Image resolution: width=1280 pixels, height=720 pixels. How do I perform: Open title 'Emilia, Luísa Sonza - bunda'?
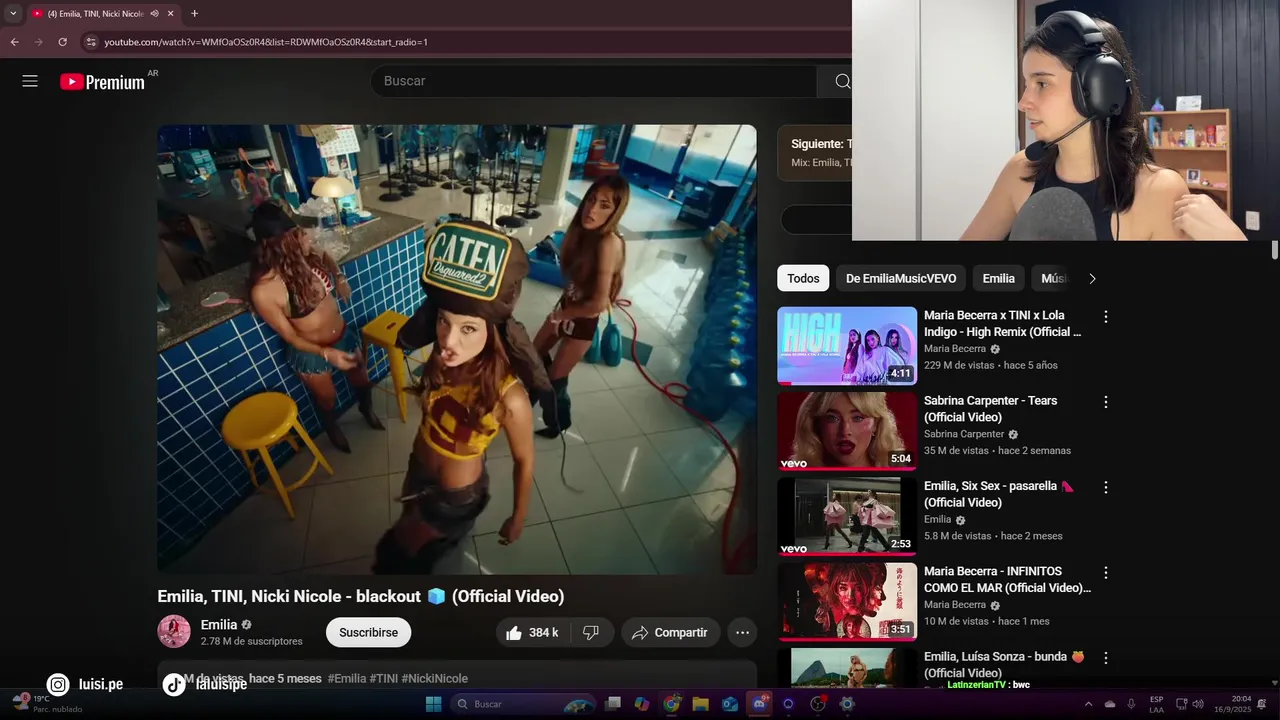click(1004, 665)
